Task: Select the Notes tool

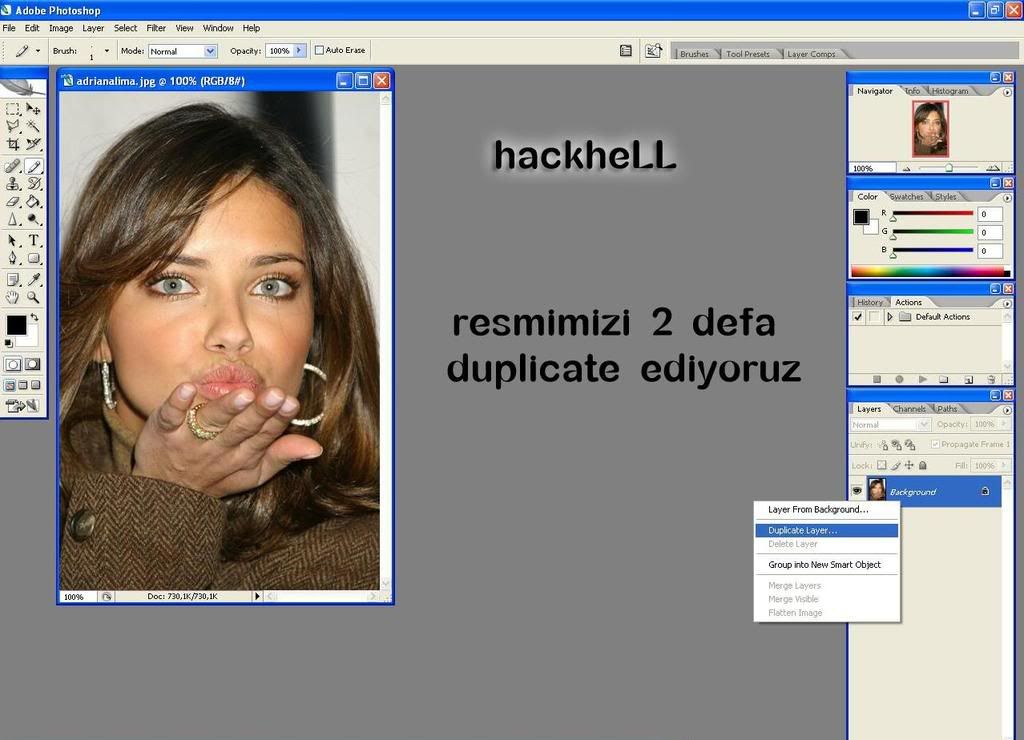Action: coord(12,280)
